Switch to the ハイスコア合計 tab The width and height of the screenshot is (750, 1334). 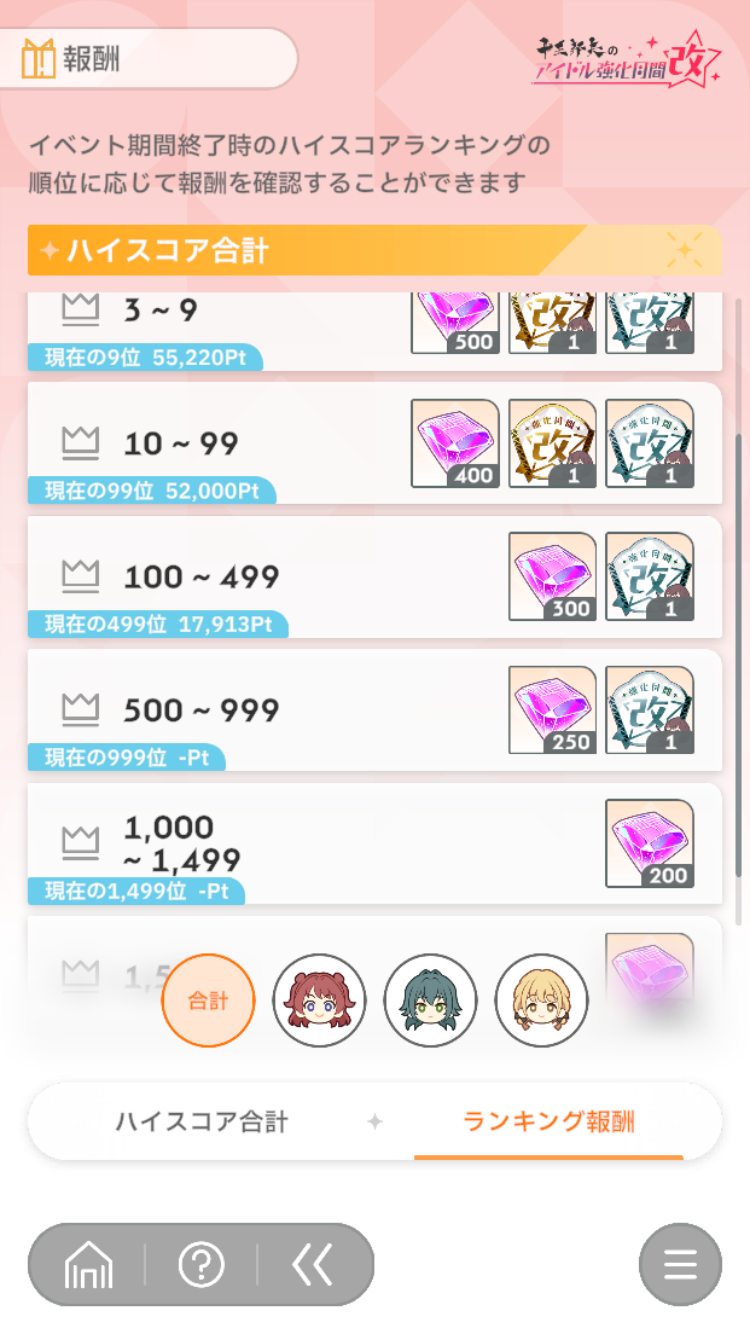point(201,1122)
